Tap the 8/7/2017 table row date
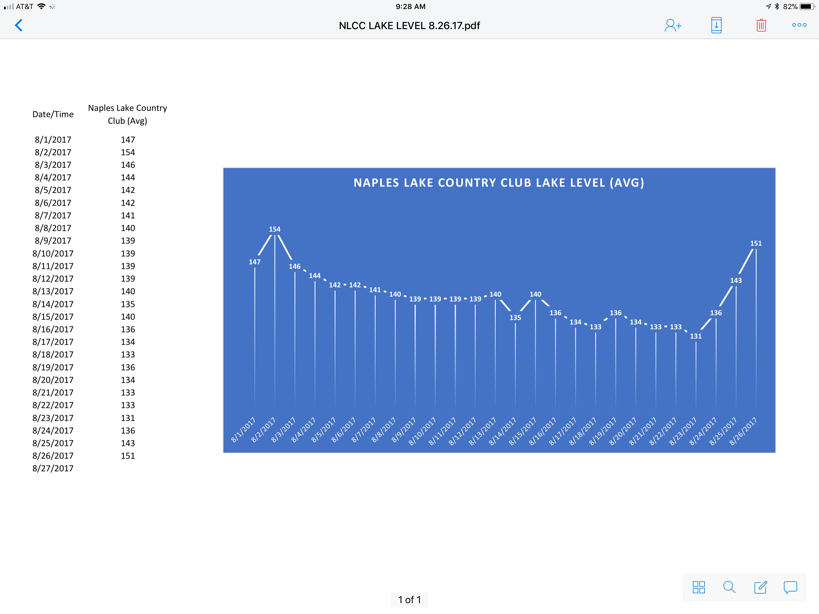This screenshot has width=819, height=614. click(53, 215)
